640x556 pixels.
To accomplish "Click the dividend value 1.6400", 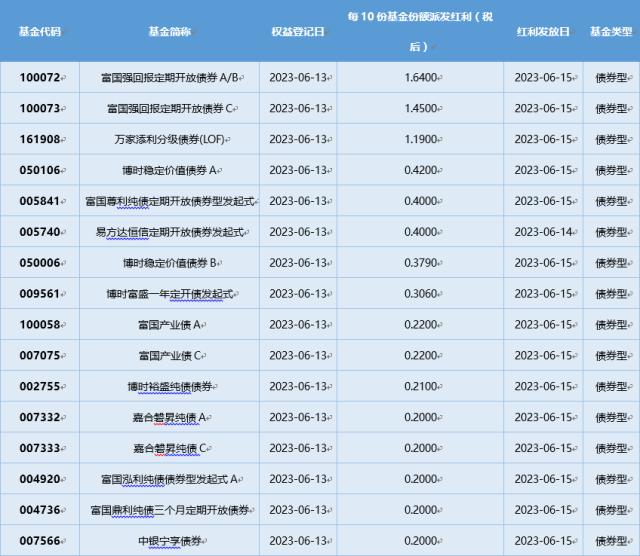I will 421,77.
